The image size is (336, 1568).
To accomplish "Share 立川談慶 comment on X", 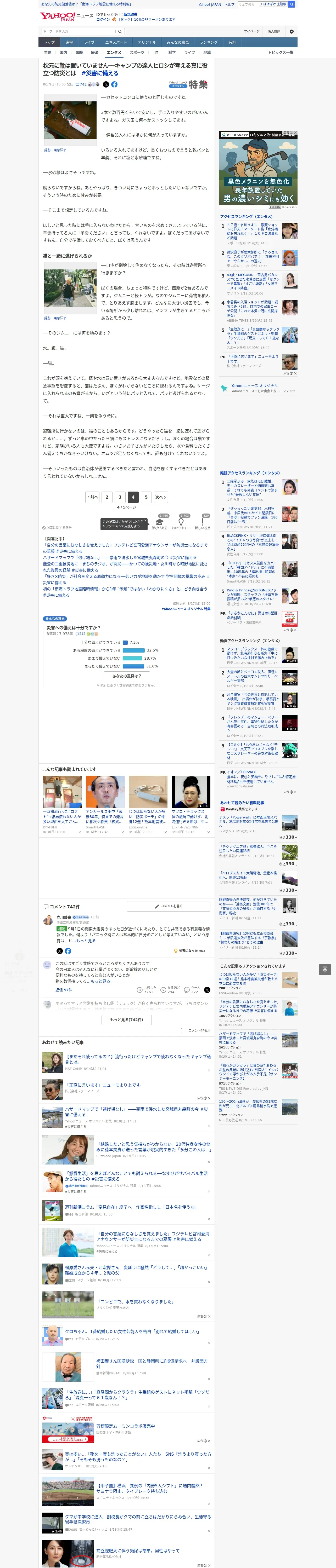I will pyautogui.click(x=59, y=951).
